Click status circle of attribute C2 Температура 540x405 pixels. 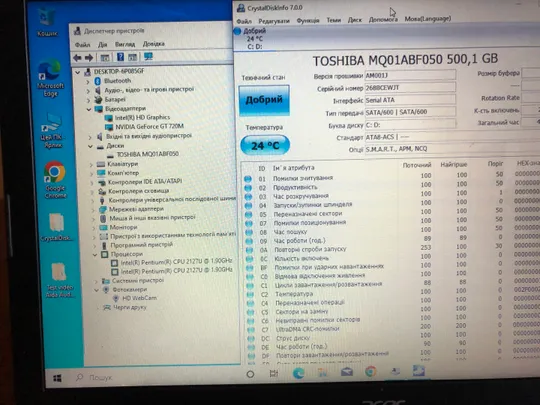[250, 294]
